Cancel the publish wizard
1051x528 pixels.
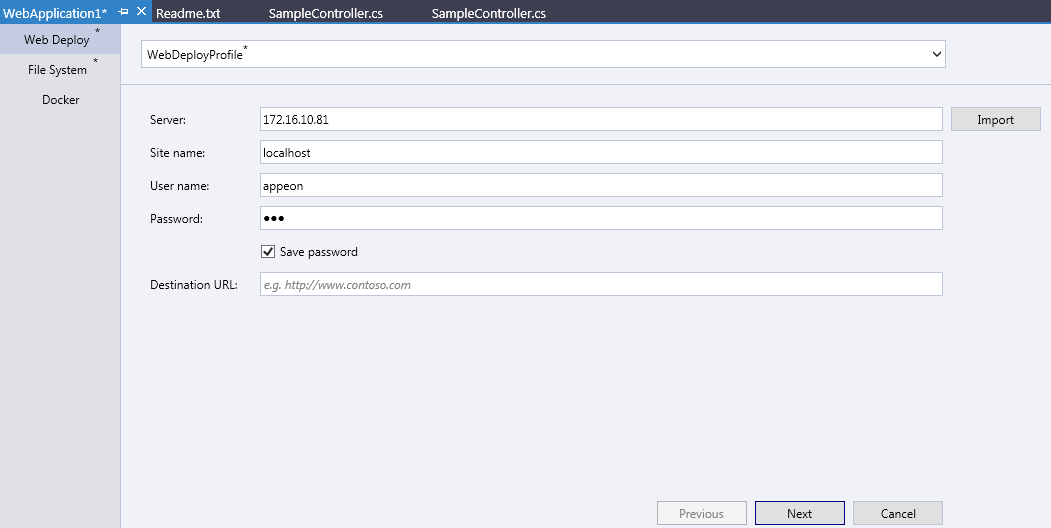[897, 513]
